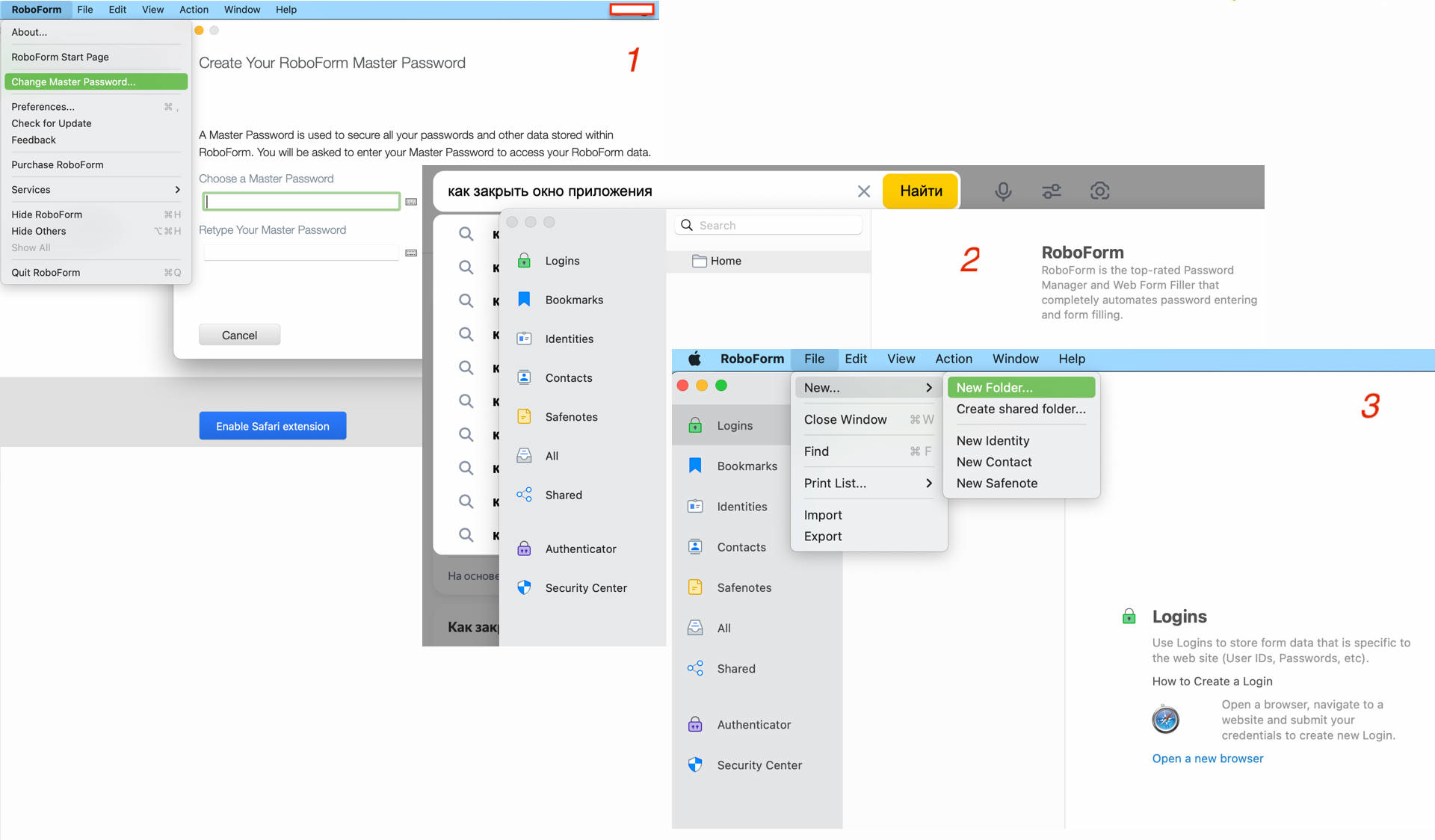Click the Contacts icon in window 2 sidebar
The height and width of the screenshot is (840, 1435).
pyautogui.click(x=524, y=377)
